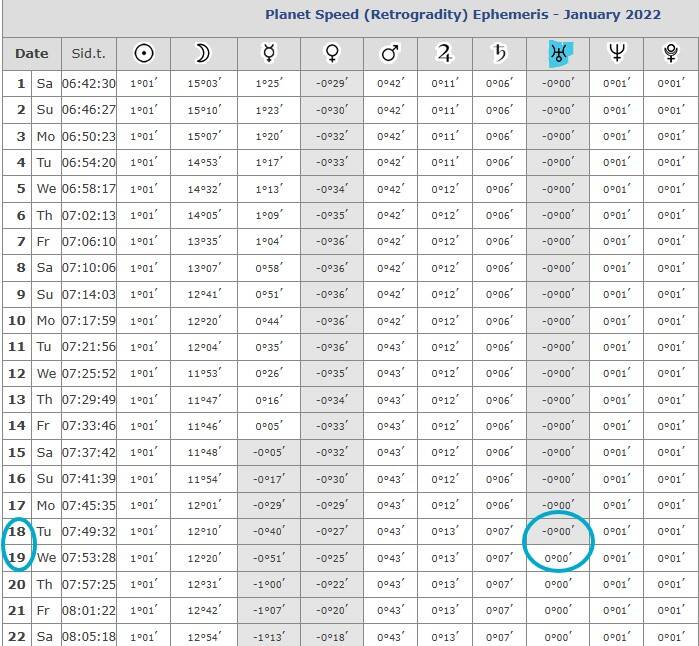Click the Date column header
Screen dimensions: 699x646
click(x=32, y=53)
